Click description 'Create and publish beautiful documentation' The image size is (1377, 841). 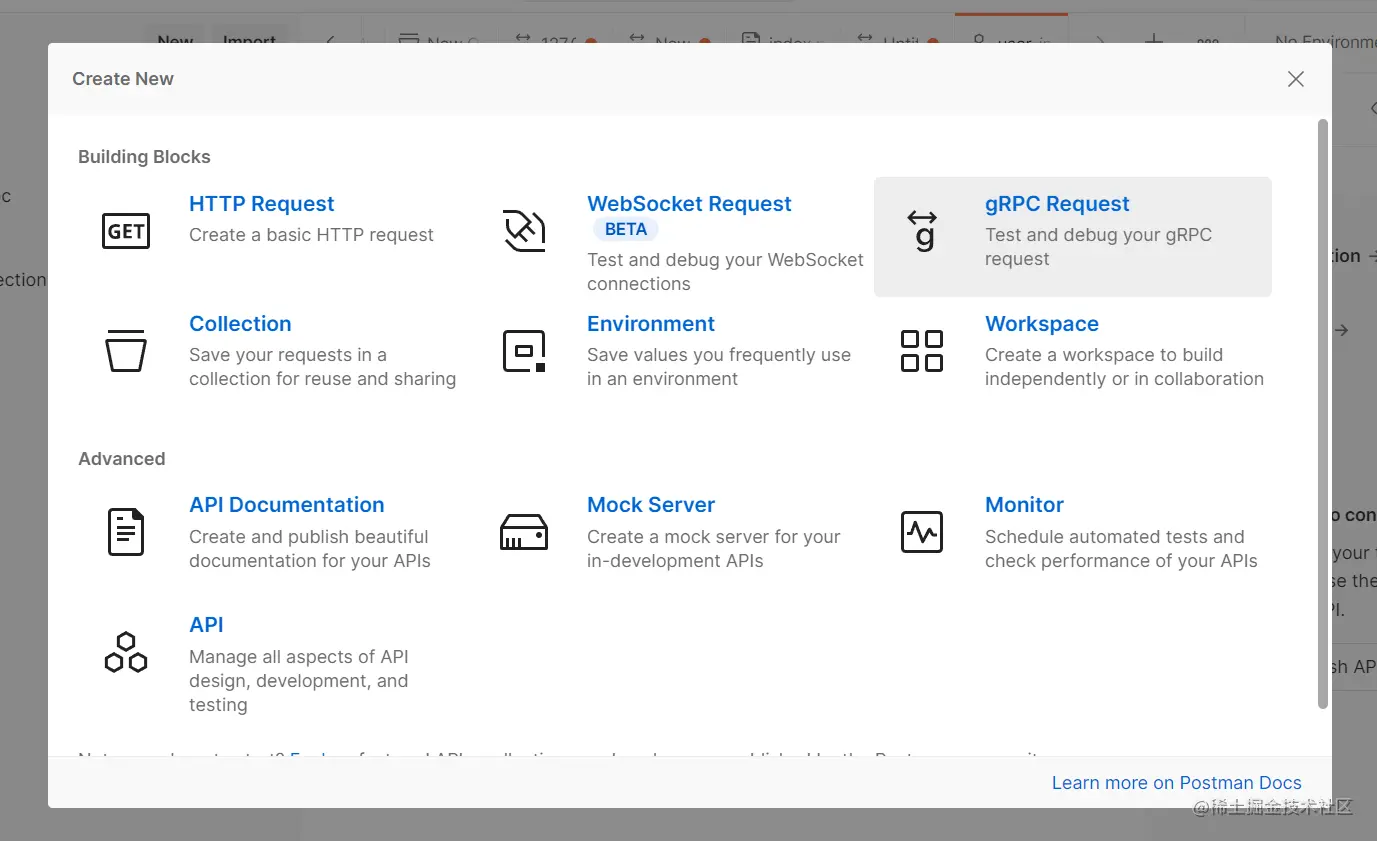coord(310,549)
